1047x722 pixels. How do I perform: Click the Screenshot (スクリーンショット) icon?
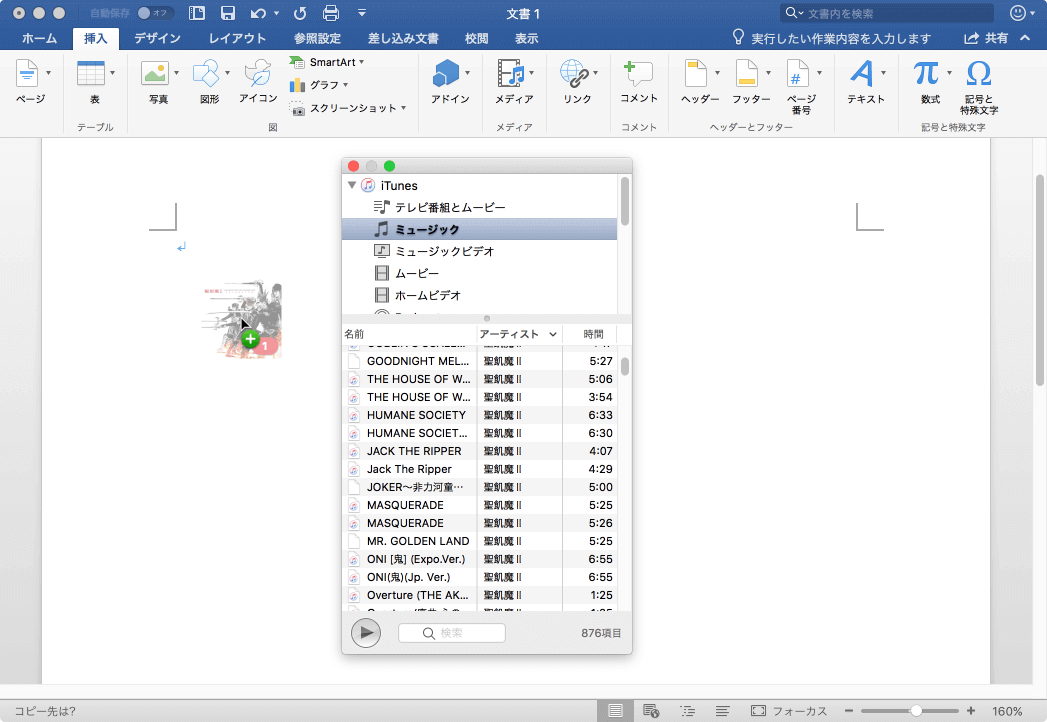pos(297,108)
